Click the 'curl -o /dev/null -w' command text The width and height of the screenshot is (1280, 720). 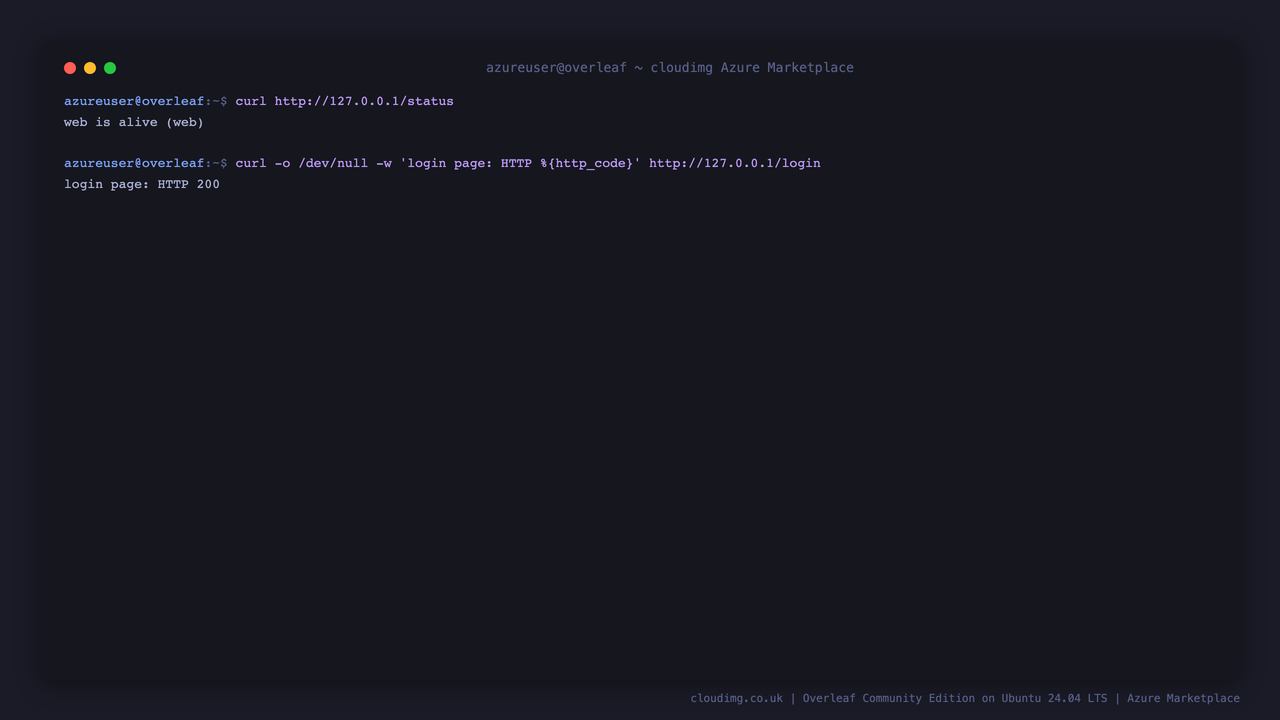[314, 163]
